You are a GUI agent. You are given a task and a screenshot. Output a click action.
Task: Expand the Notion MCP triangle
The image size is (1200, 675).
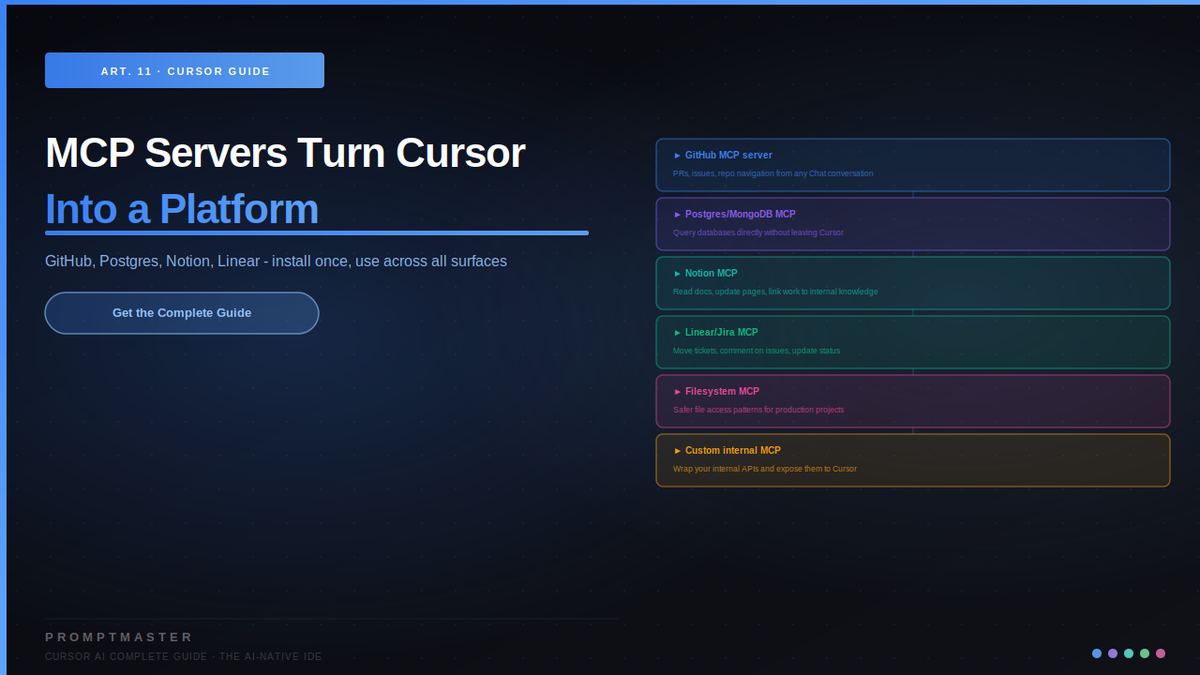click(x=677, y=273)
